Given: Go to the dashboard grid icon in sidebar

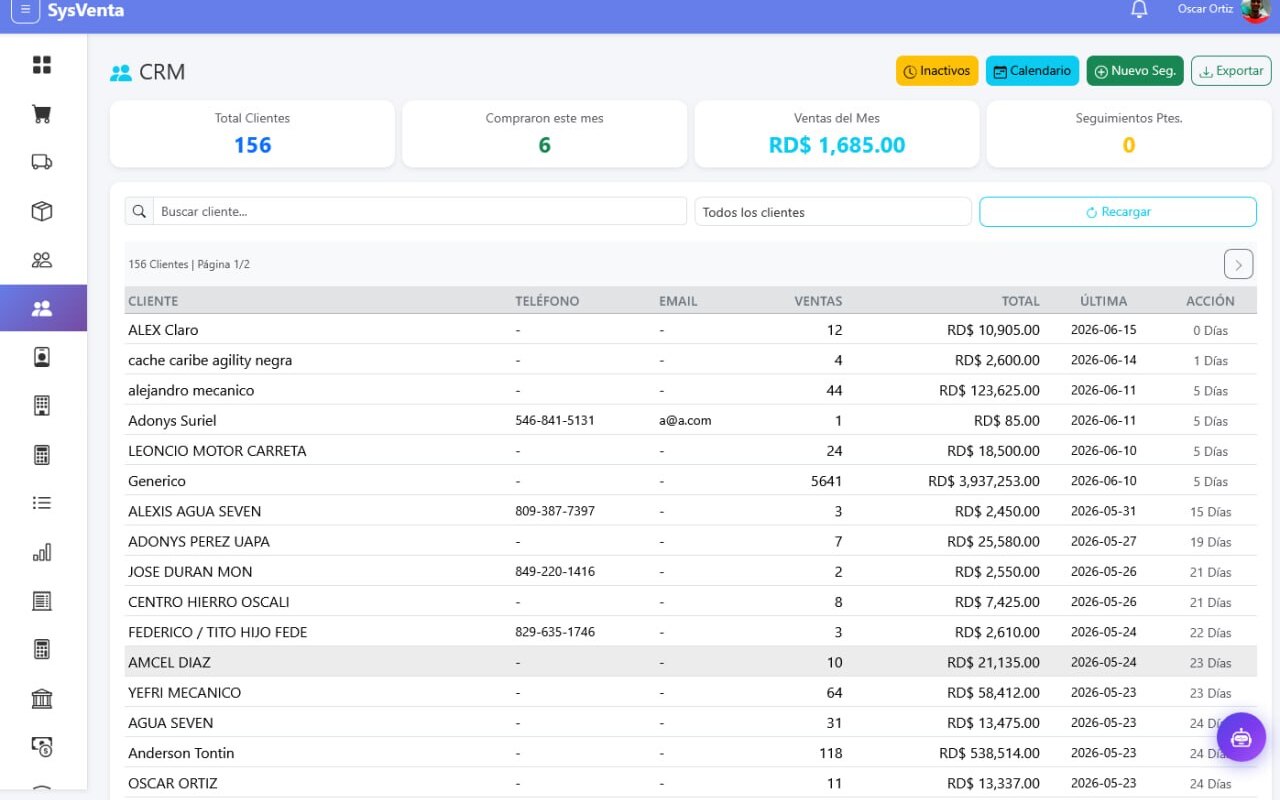Looking at the screenshot, I should pos(42,65).
